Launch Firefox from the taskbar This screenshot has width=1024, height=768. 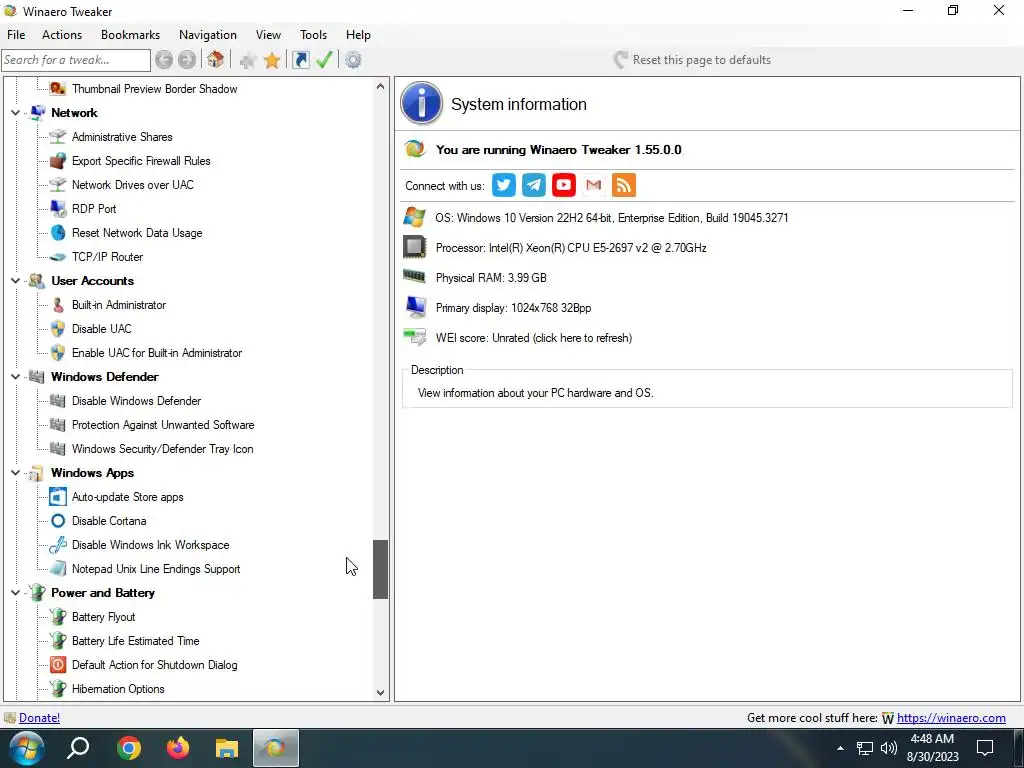tap(178, 748)
